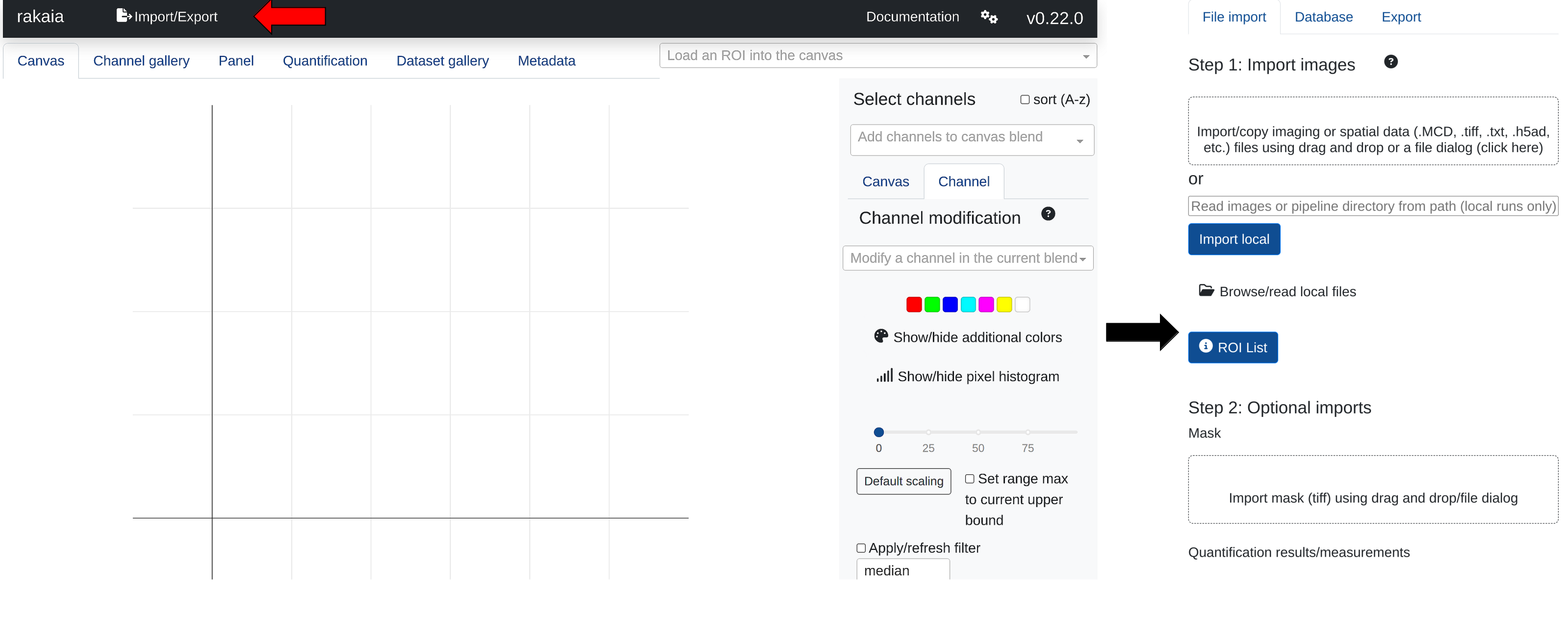Toggle the Apply/refresh filter checkbox
The image size is (1568, 617).
861,548
